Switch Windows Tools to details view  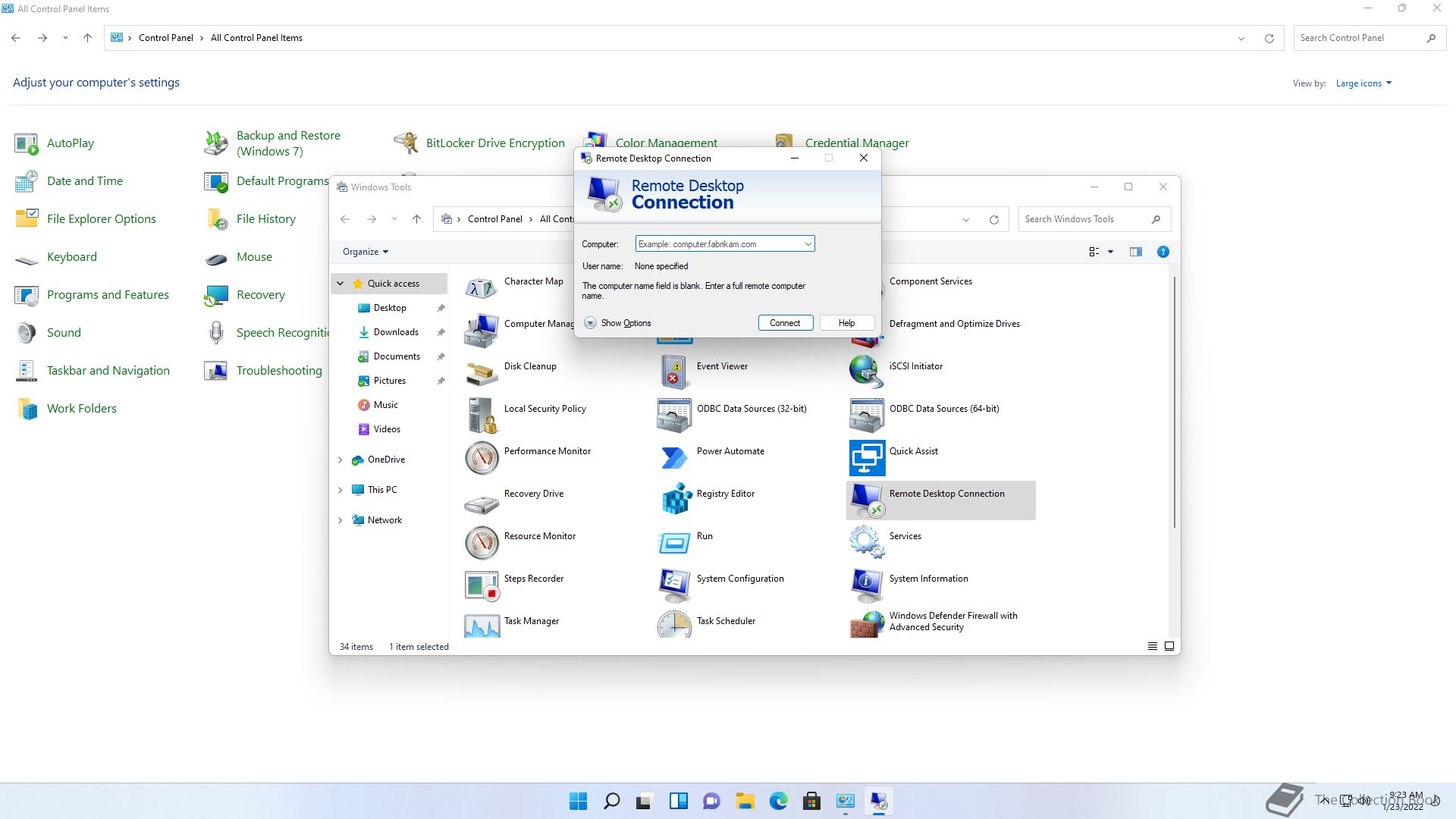[1152, 646]
